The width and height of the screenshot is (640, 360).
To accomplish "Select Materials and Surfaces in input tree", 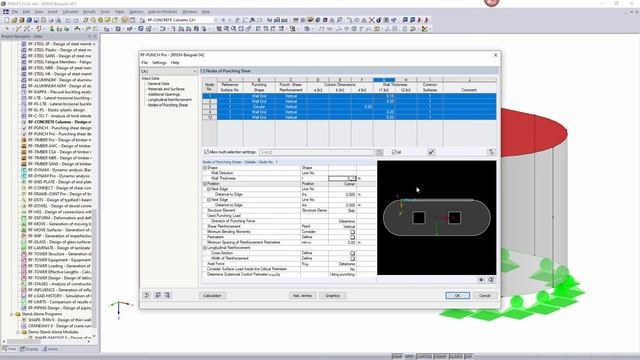I will (x=166, y=89).
